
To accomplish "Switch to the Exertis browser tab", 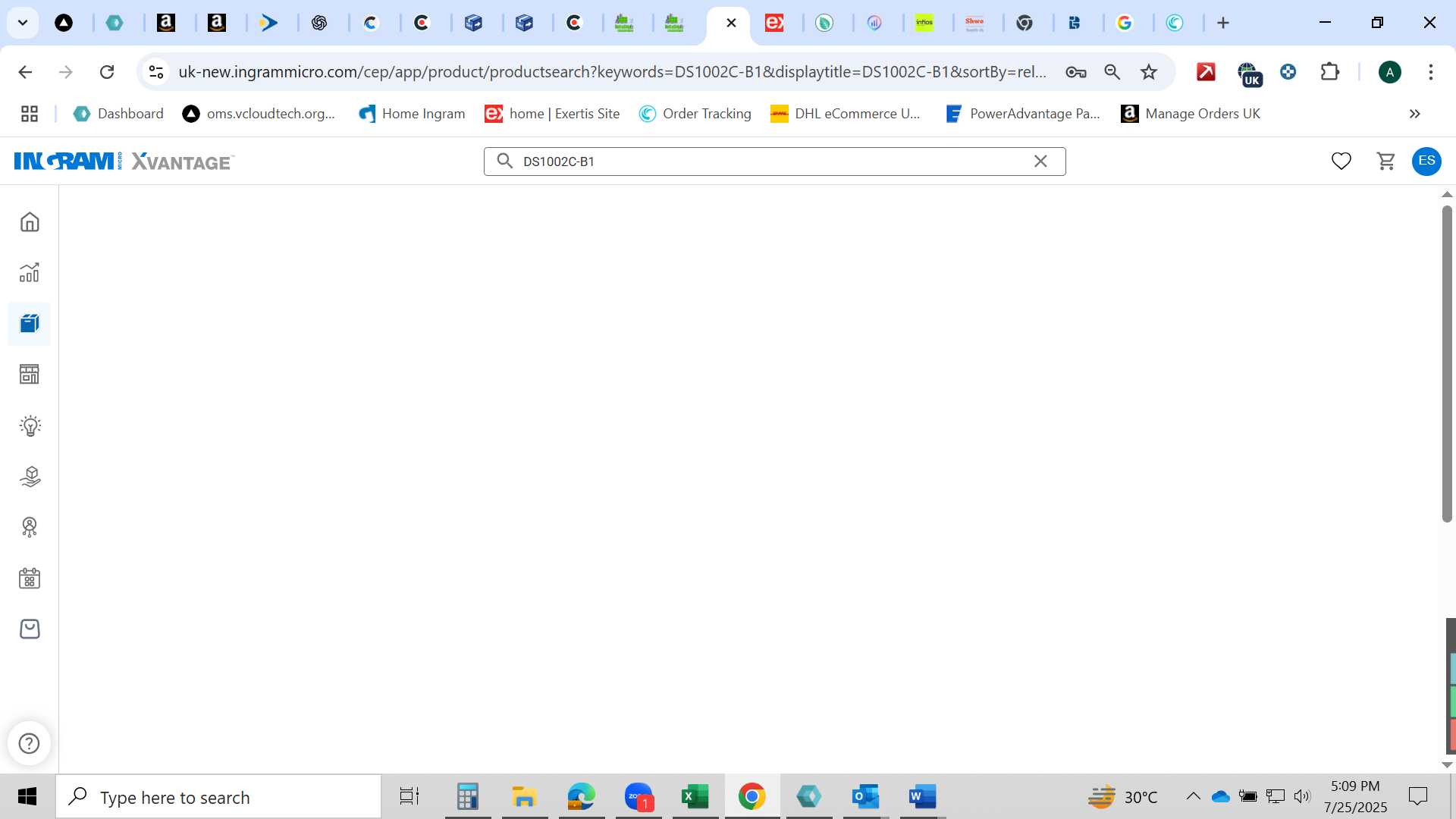I will (x=774, y=23).
